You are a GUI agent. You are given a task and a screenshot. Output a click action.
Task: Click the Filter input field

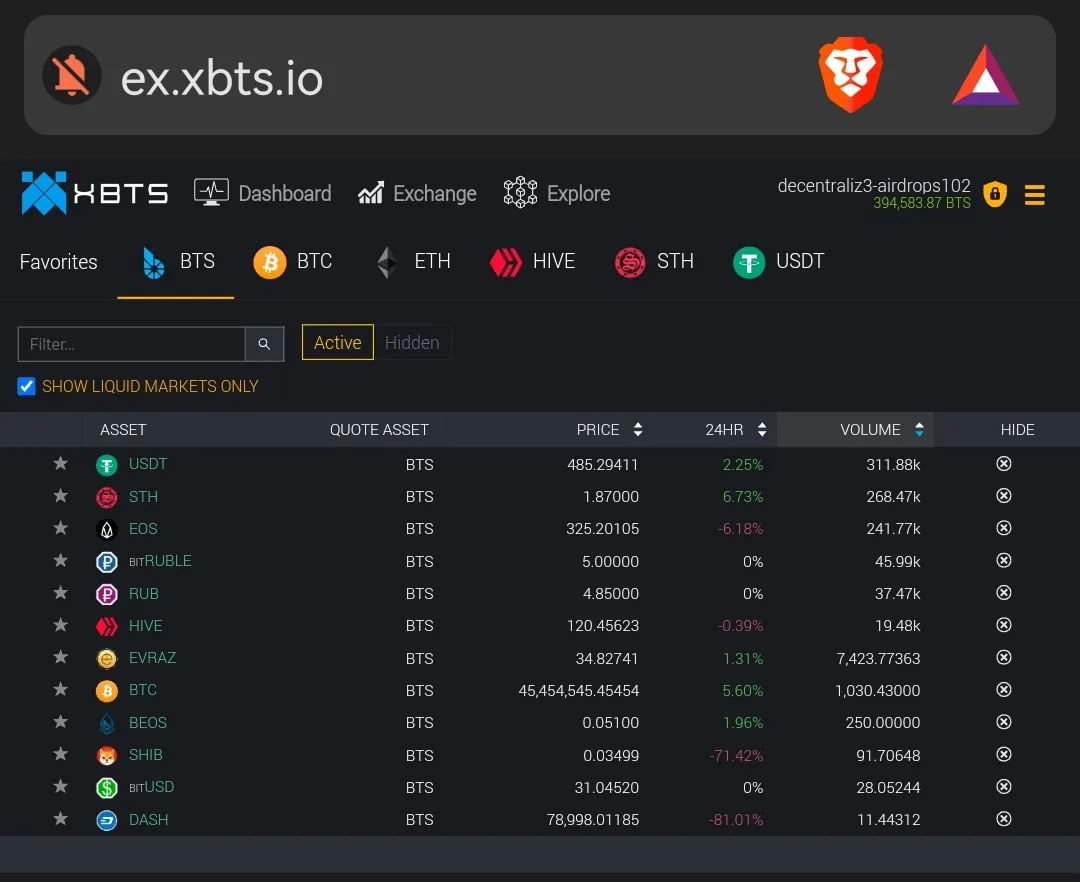point(132,344)
